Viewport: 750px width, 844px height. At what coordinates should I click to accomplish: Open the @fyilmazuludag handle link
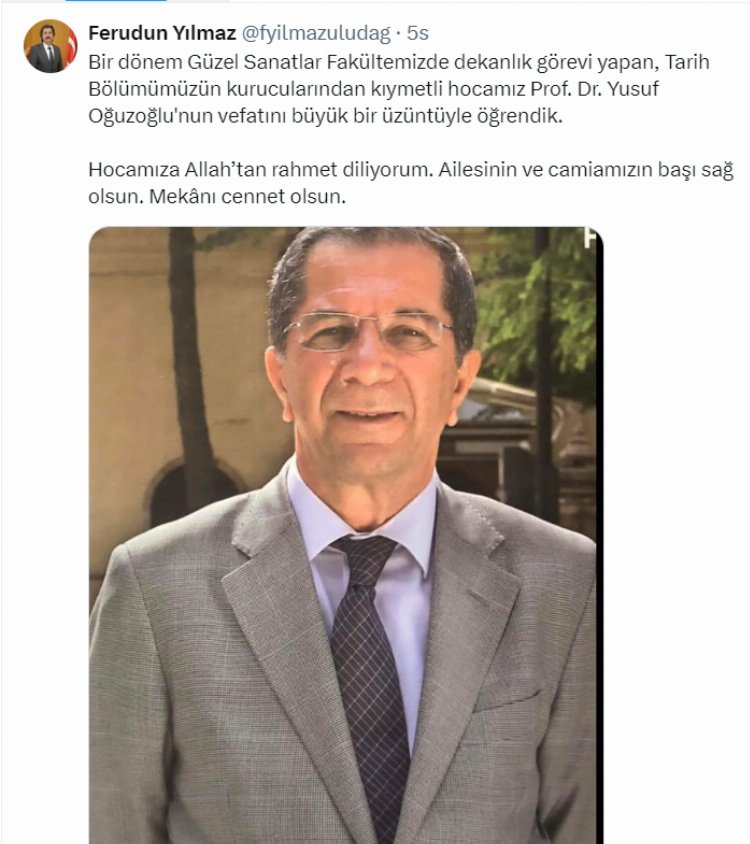(316, 33)
